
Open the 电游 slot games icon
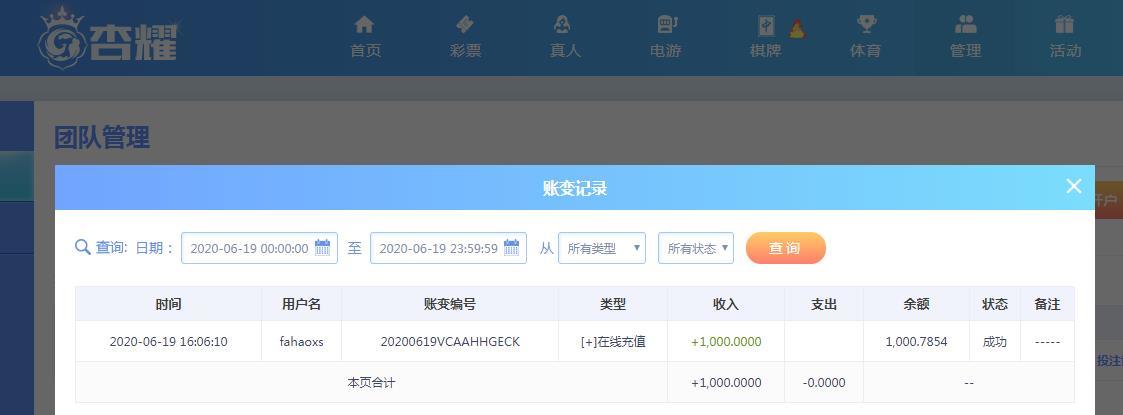665,24
